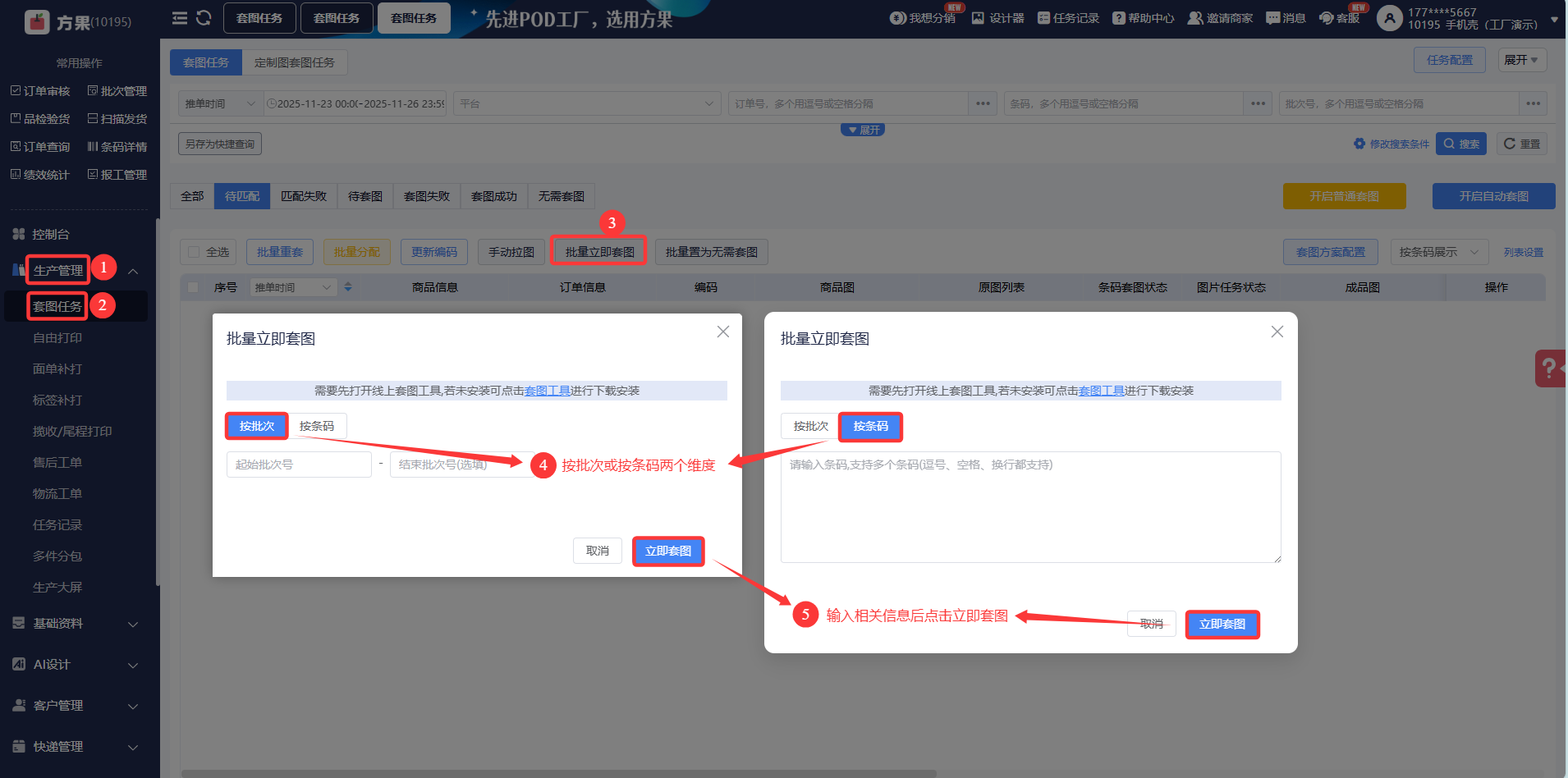The image size is (1568, 778).
Task: Open the 帮助中心 help center
Action: coord(1144,18)
